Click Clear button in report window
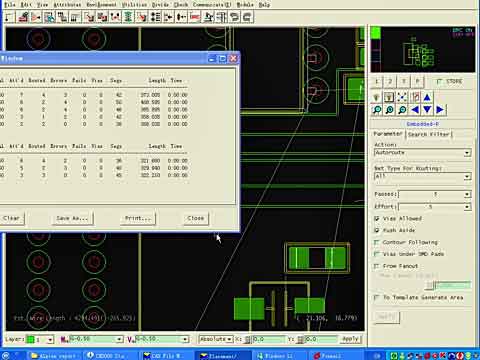This screenshot has width=480, height=360. click(x=12, y=218)
